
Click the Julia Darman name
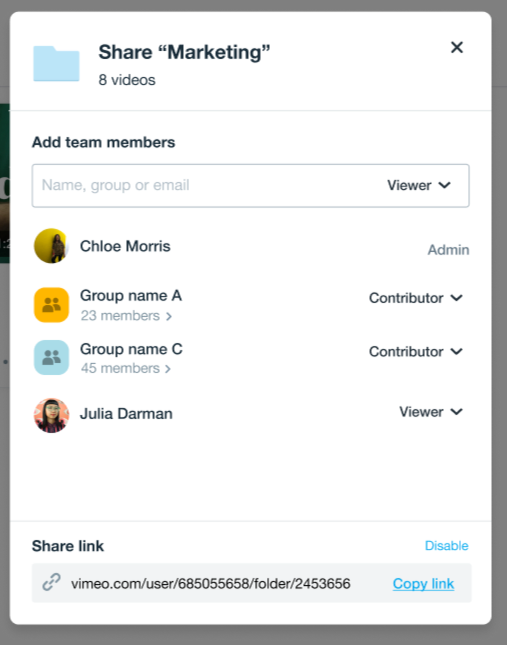coord(126,413)
